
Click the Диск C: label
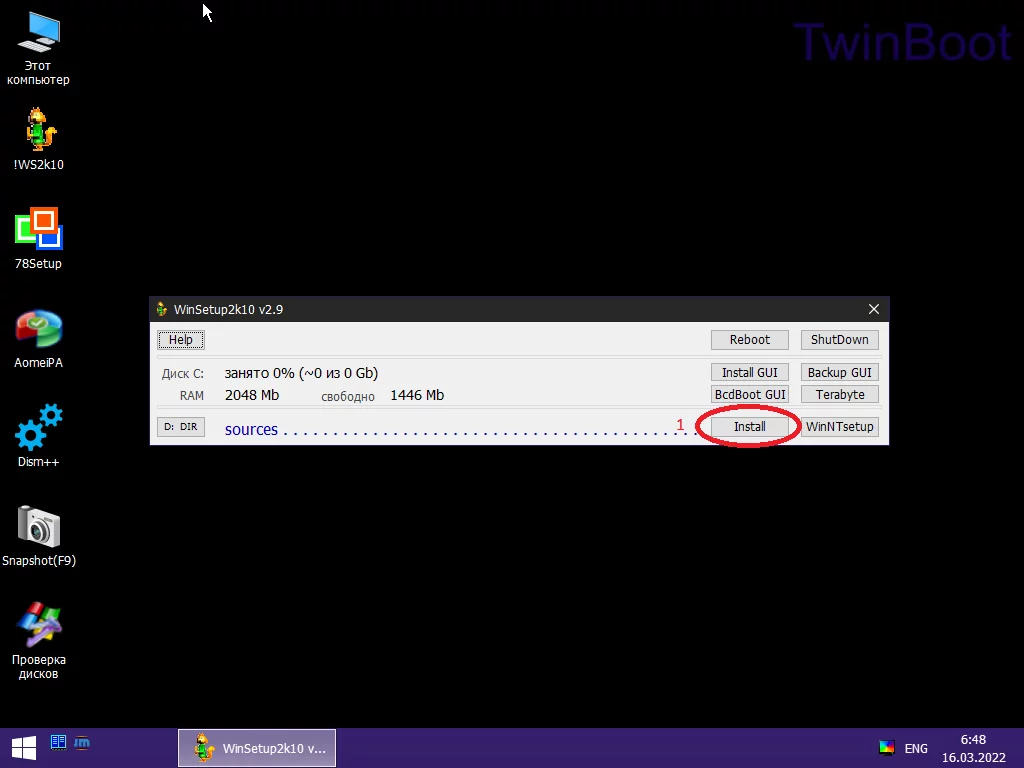(183, 374)
